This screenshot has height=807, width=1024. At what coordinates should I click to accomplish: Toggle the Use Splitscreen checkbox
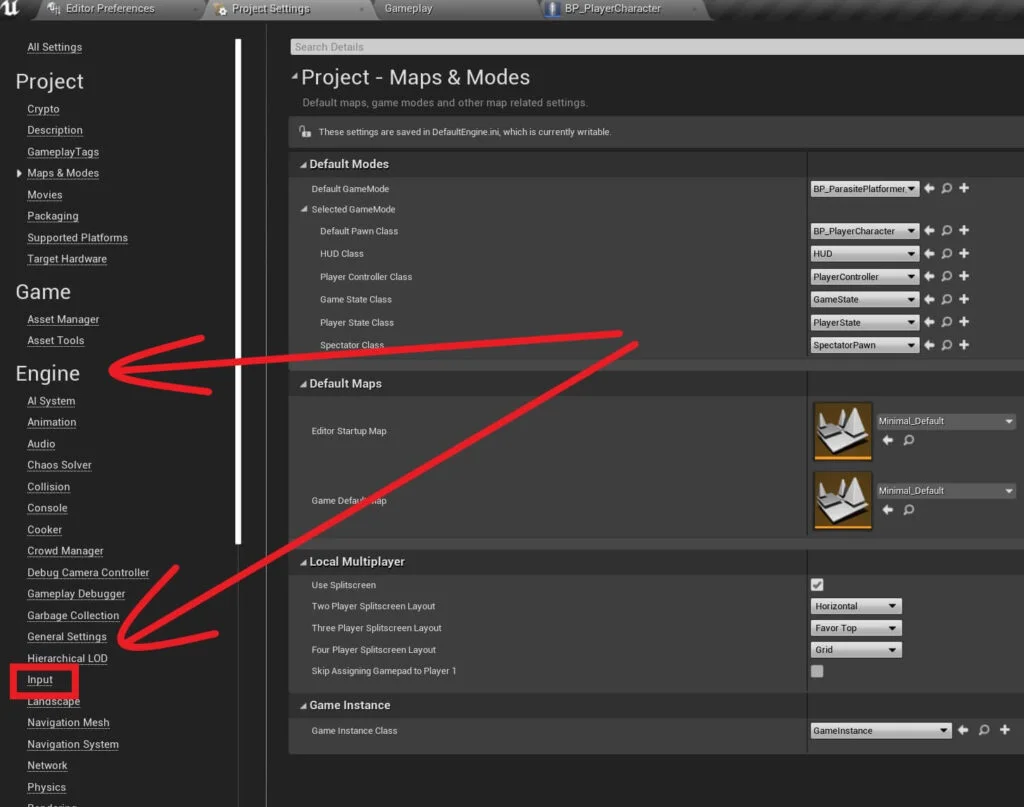pos(817,584)
